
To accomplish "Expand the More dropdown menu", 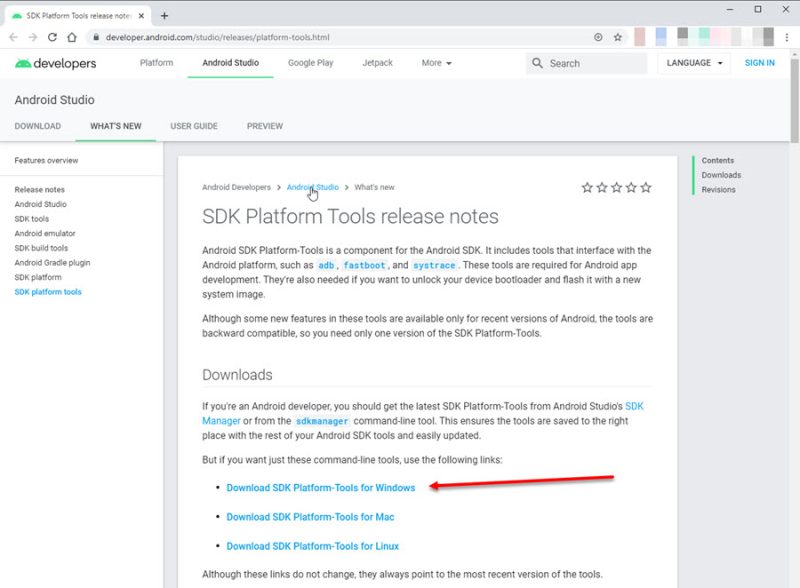I will pos(436,63).
